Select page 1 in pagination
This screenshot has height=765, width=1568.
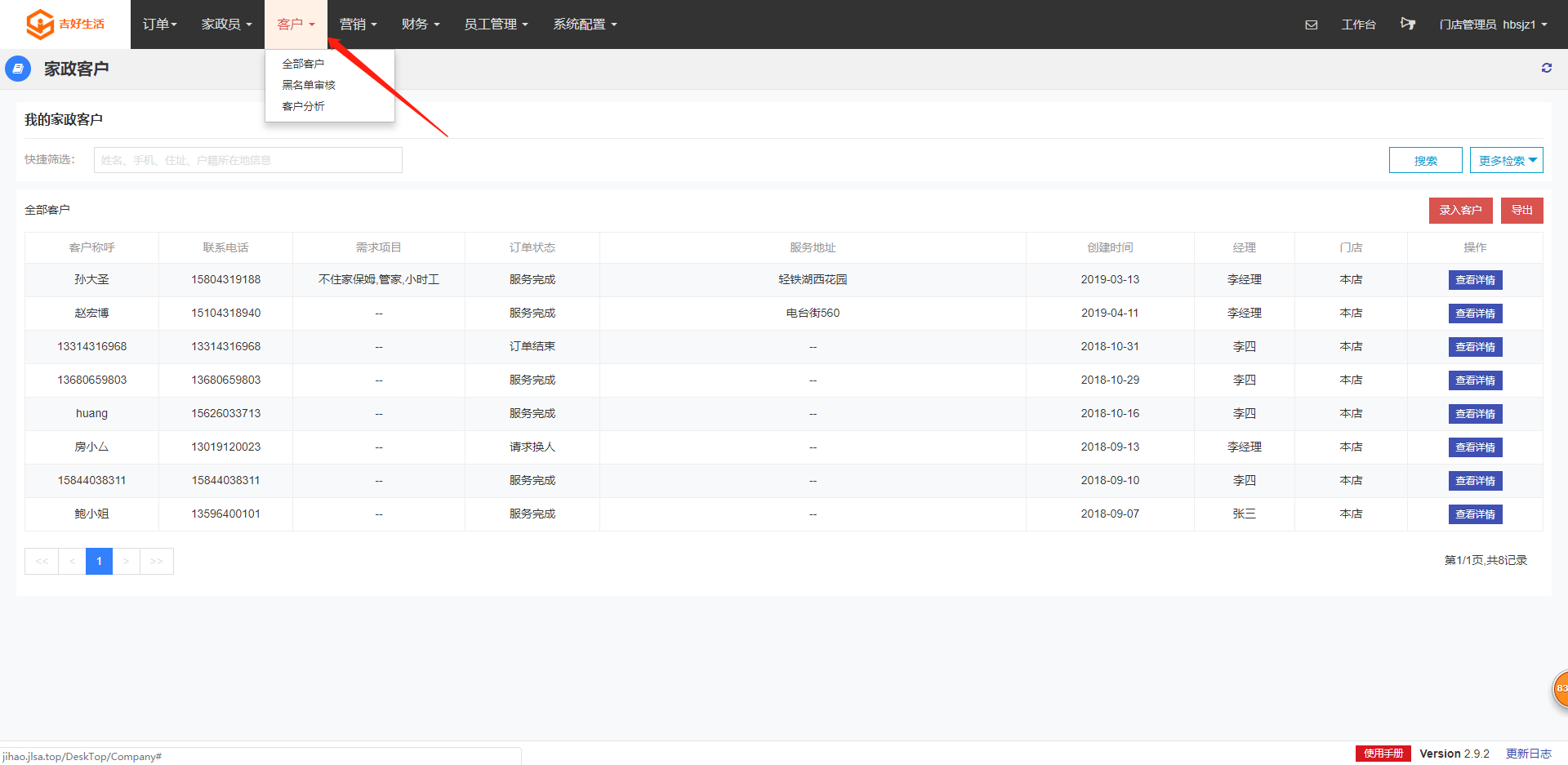pos(99,561)
